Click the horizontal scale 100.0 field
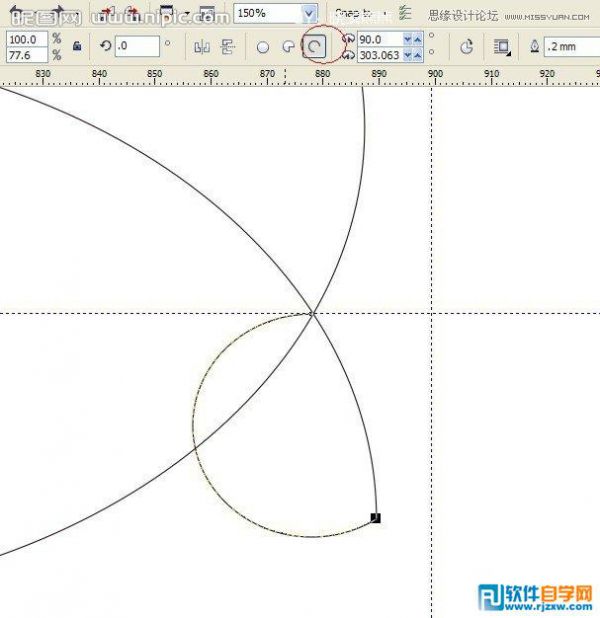The height and width of the screenshot is (618, 600). [27, 39]
